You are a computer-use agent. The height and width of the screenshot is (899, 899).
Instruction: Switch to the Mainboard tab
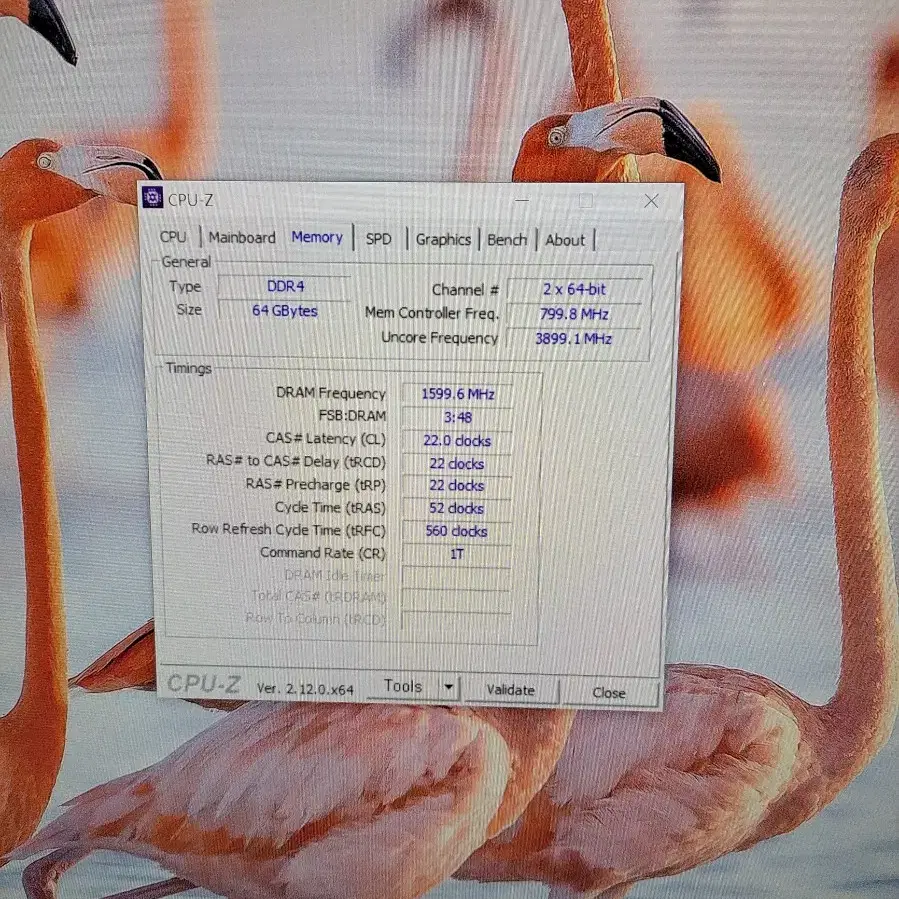tap(242, 237)
